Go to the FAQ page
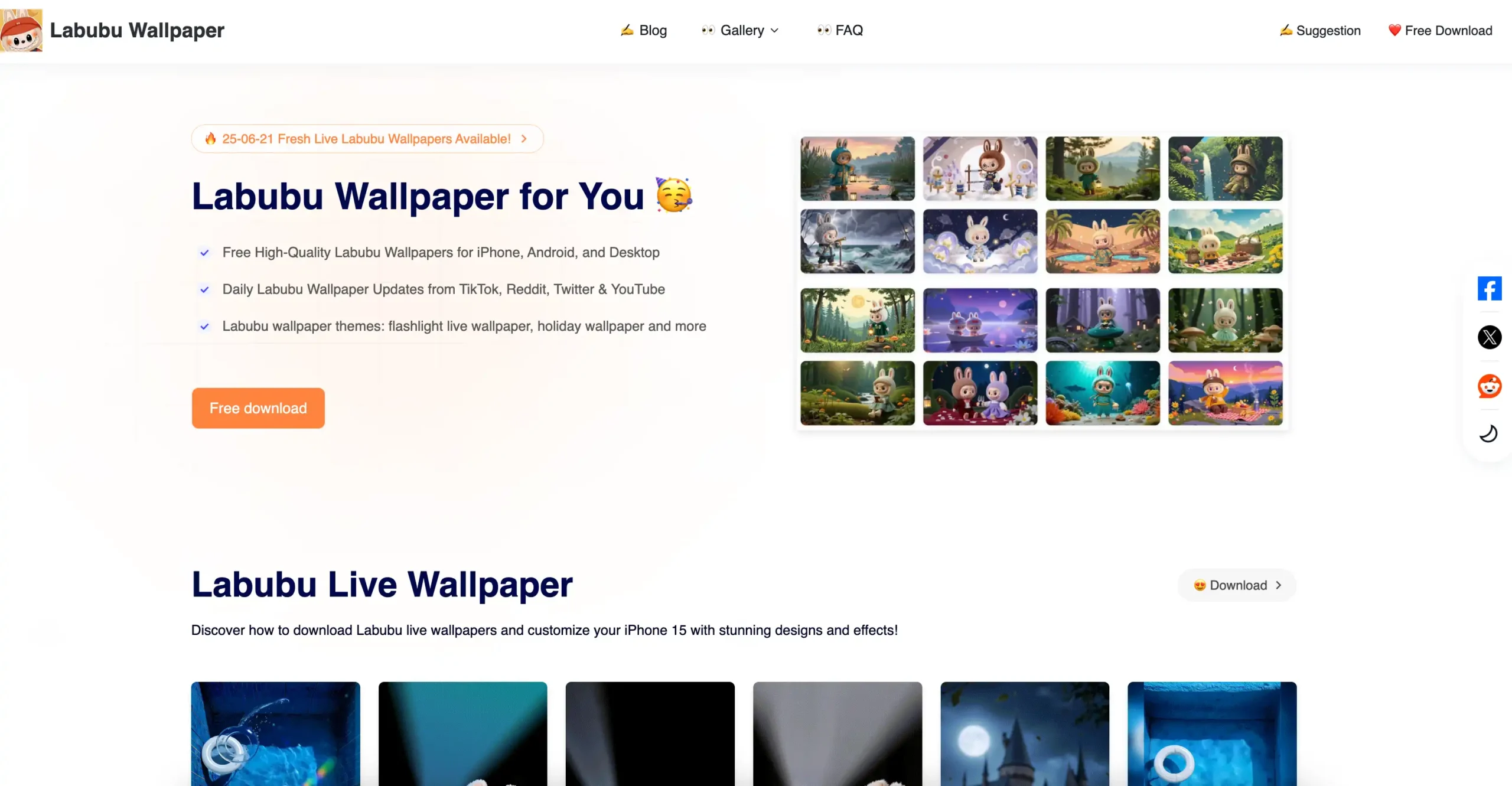1512x786 pixels. tap(840, 30)
